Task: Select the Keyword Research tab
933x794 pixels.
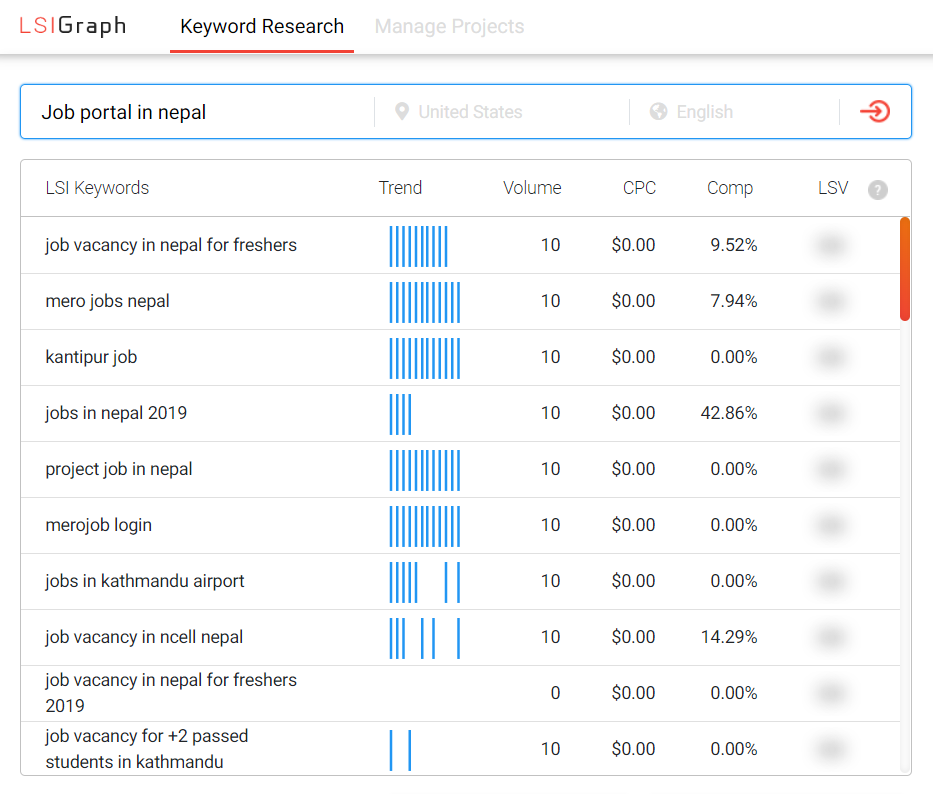Action: 261,26
